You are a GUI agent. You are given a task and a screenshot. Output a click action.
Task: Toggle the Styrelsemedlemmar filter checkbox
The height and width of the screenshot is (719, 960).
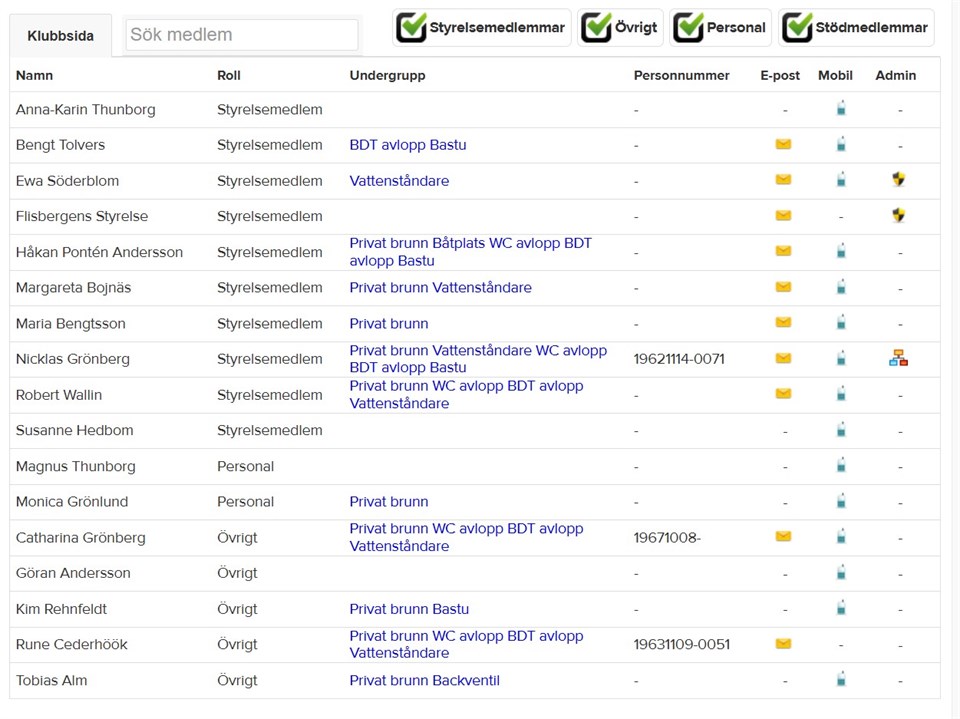pyautogui.click(x=411, y=28)
